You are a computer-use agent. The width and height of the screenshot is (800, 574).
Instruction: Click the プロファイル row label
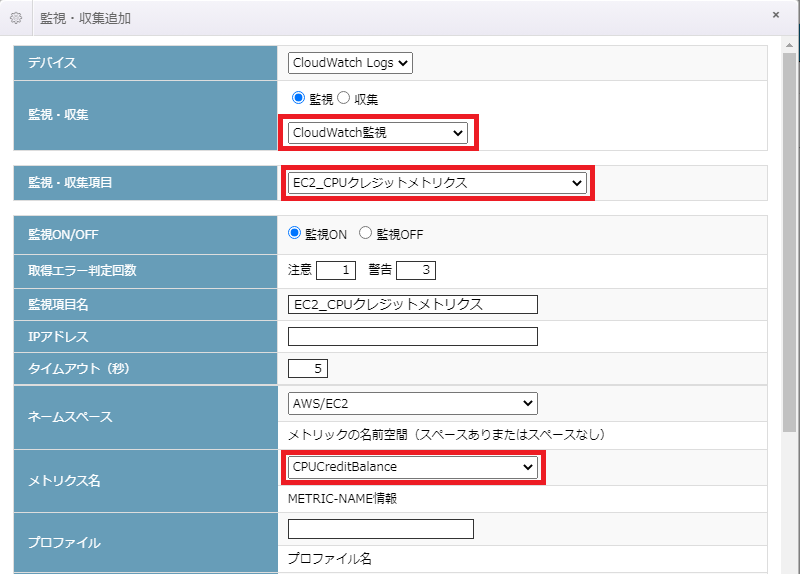(64, 543)
